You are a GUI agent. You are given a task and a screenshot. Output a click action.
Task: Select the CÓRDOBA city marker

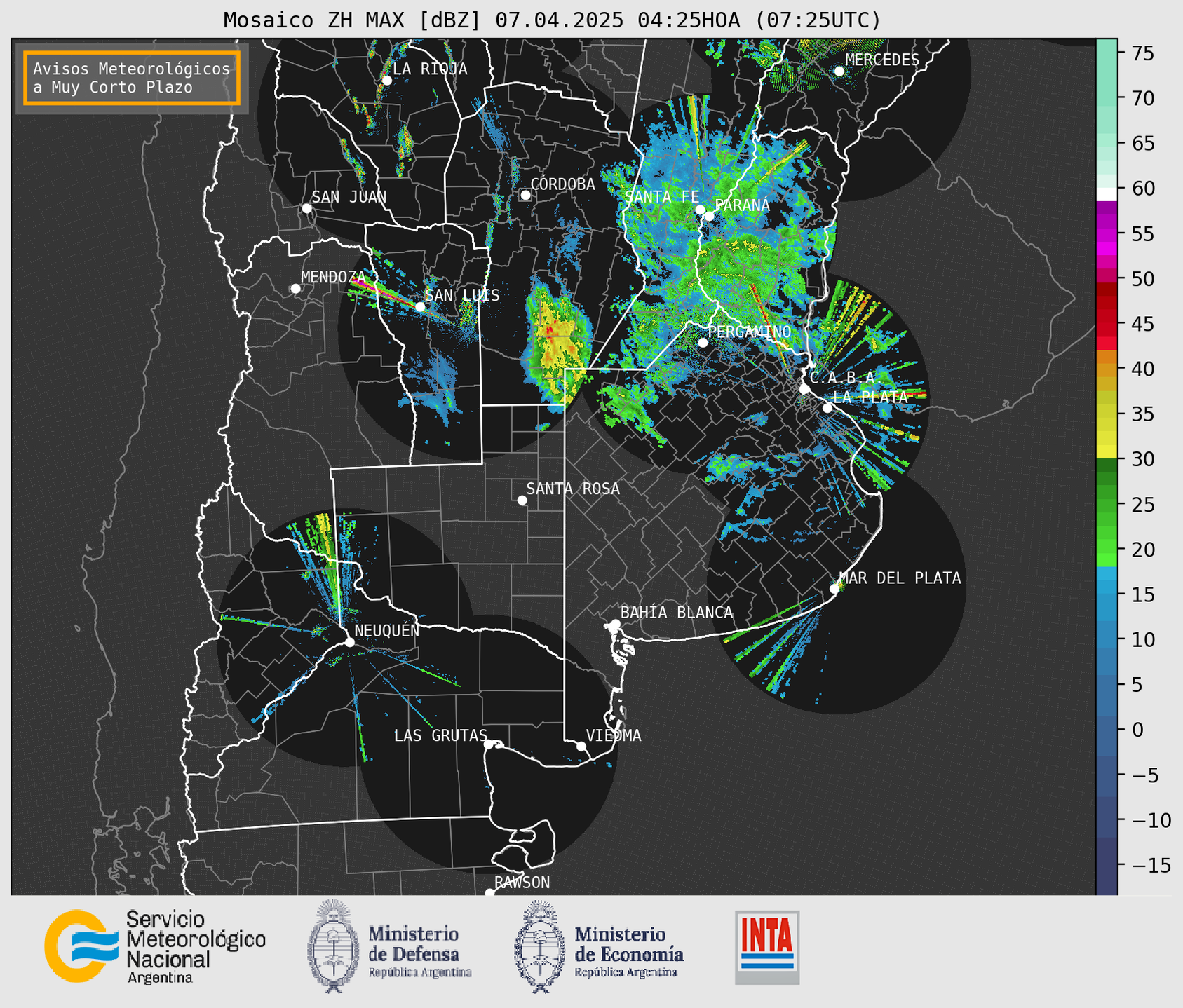pos(525,195)
